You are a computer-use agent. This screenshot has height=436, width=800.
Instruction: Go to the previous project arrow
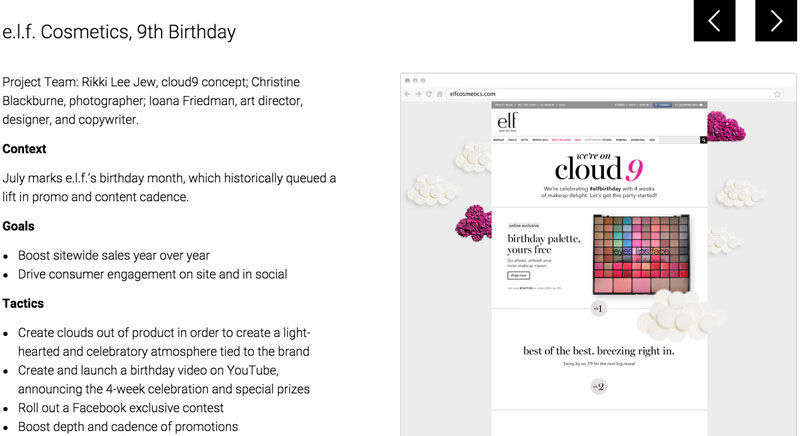(x=714, y=22)
